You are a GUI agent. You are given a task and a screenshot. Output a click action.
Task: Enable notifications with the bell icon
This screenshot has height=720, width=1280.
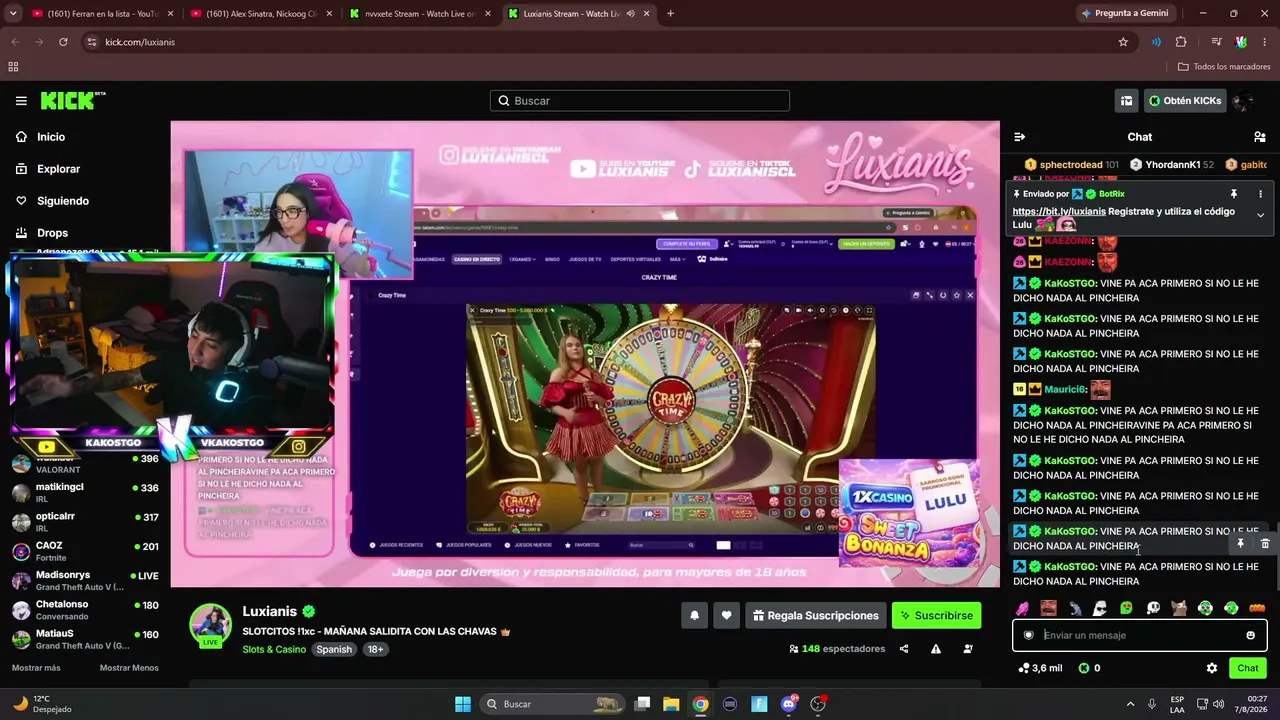click(694, 616)
